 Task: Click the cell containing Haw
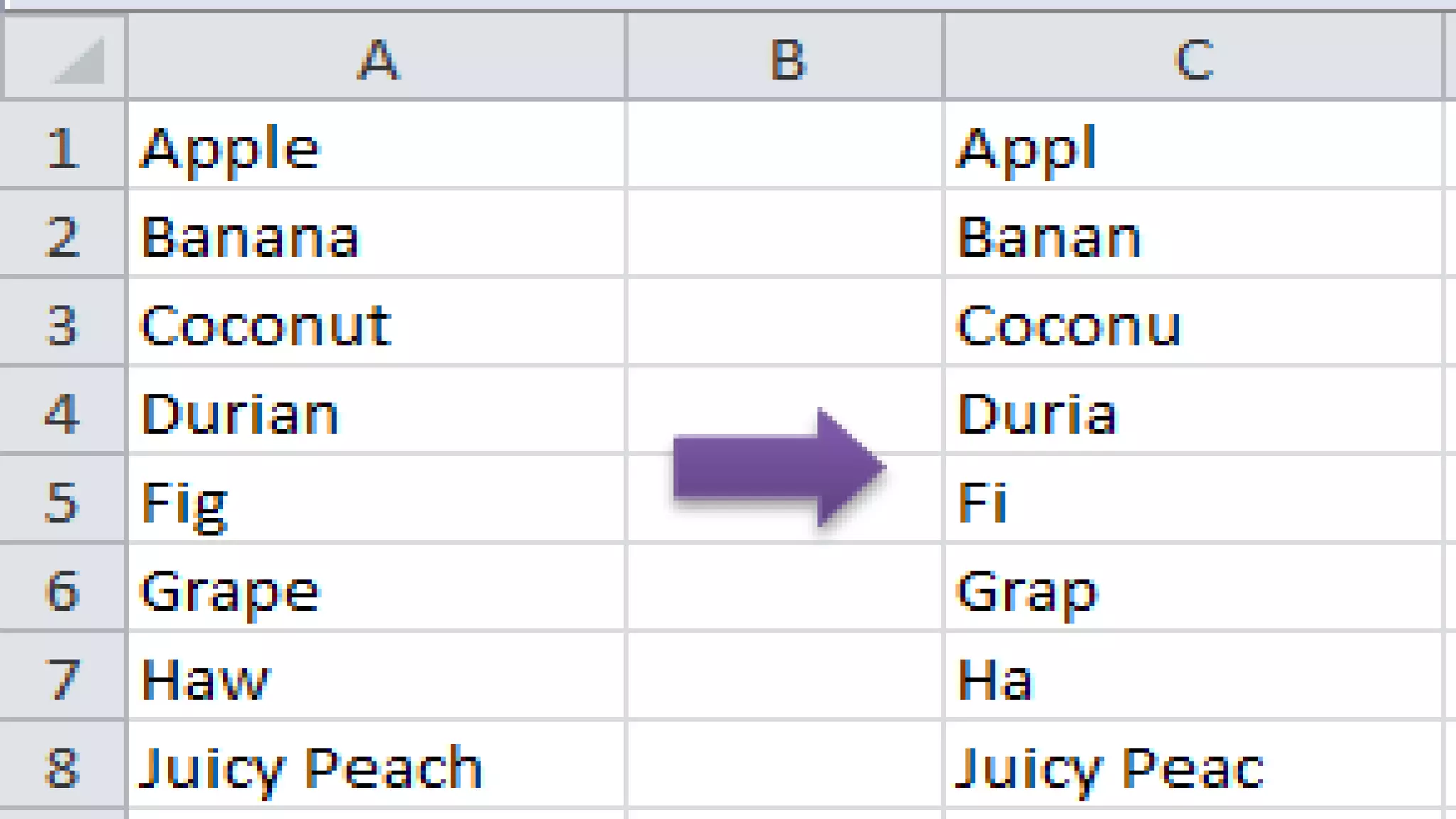pyautogui.click(x=377, y=678)
